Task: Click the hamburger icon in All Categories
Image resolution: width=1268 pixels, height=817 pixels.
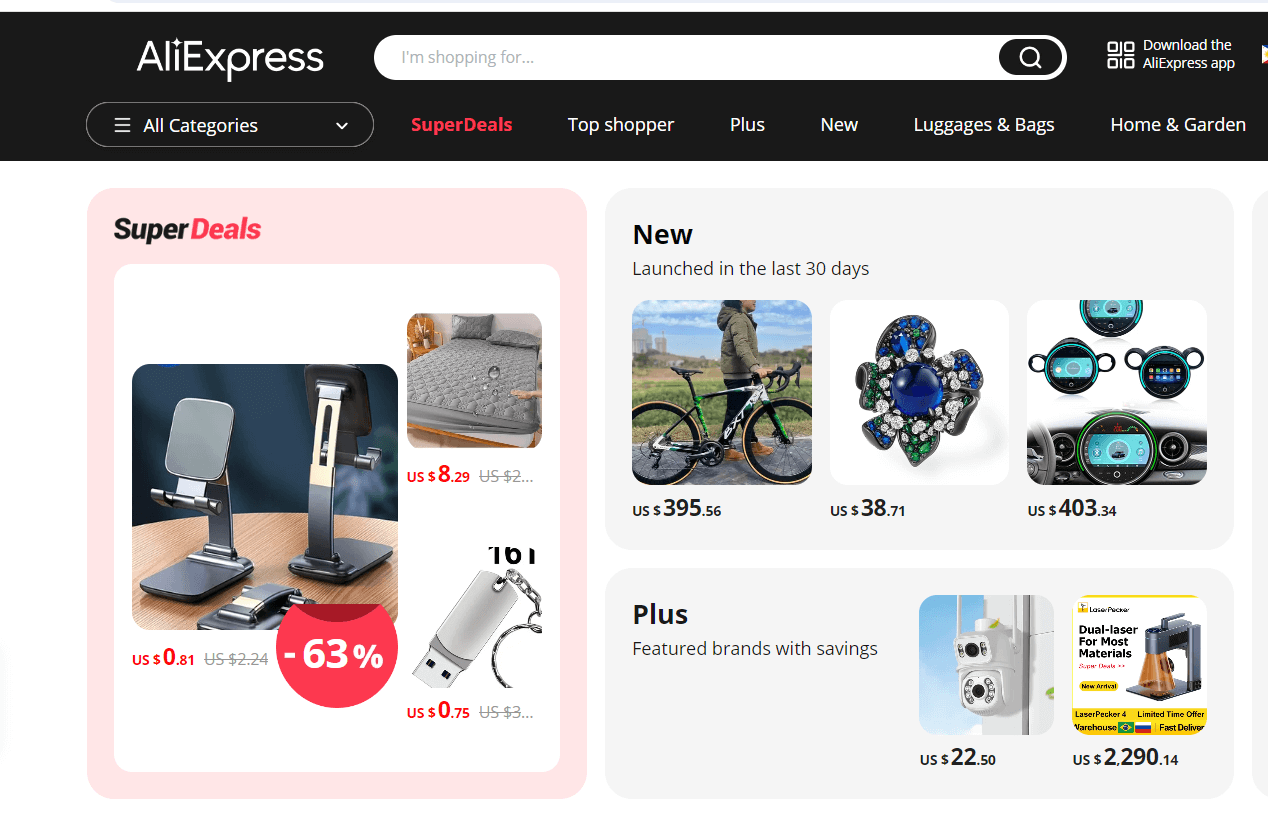Action: (x=122, y=125)
